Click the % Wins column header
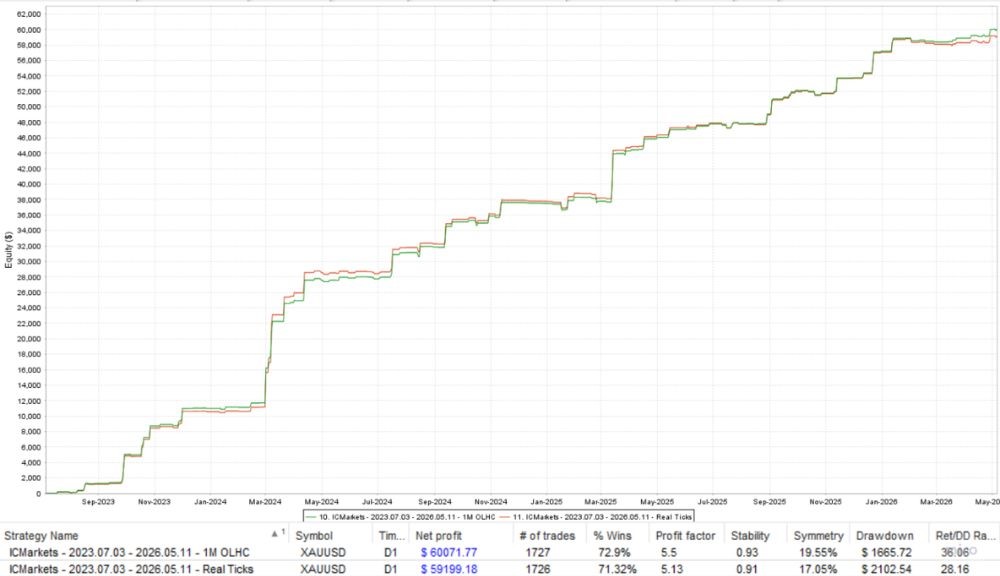Image resolution: width=1000 pixels, height=576 pixels. pos(612,536)
